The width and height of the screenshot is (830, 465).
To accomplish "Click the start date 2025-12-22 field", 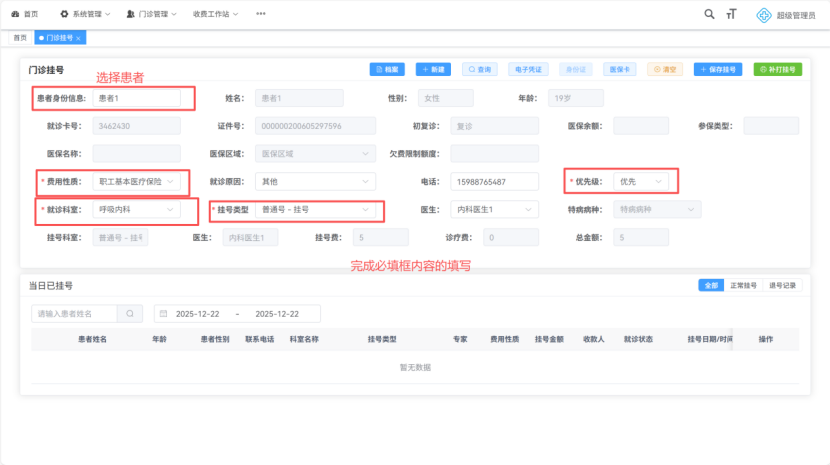I will [x=197, y=314].
